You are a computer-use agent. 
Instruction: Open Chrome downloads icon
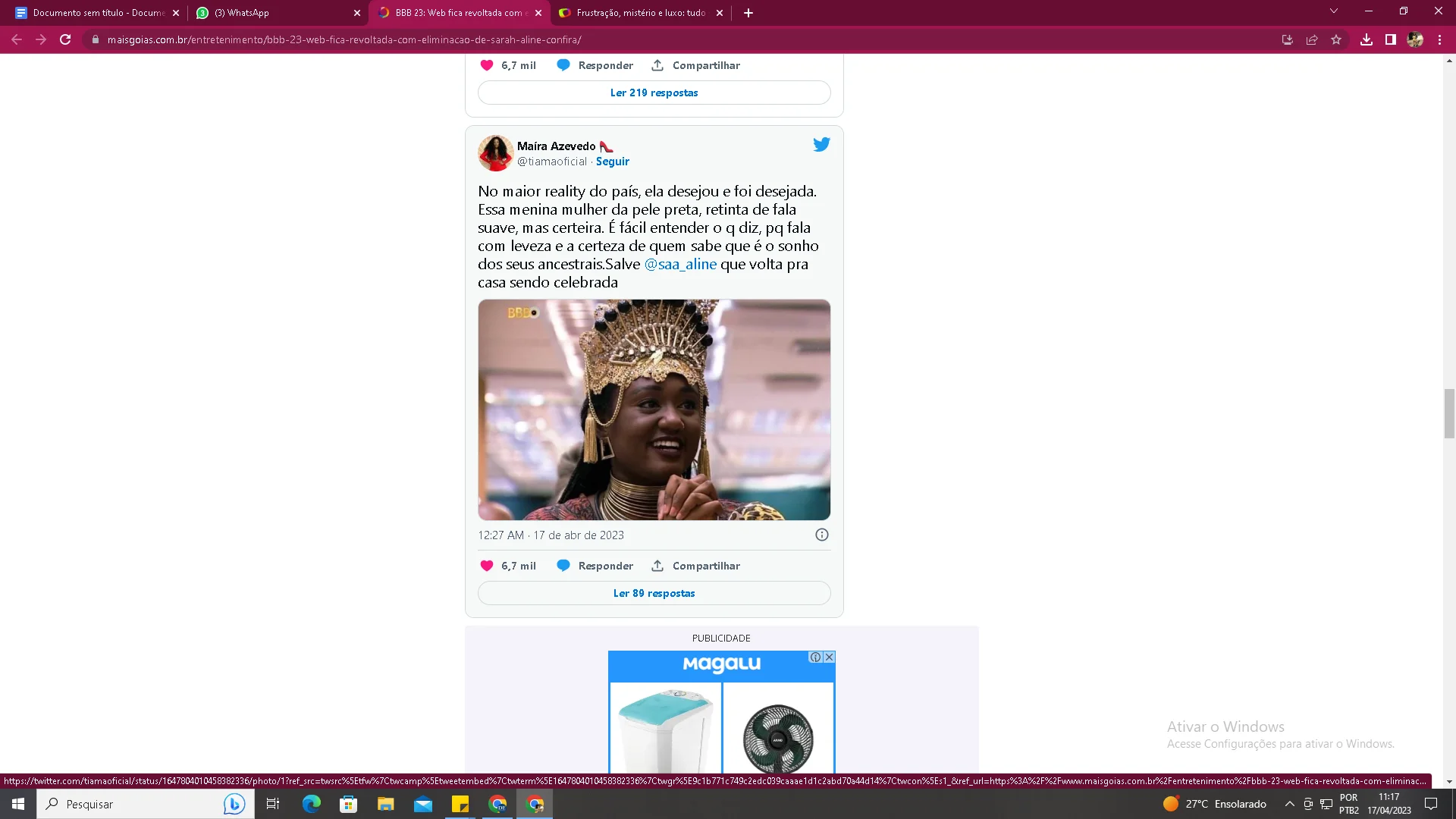1367,39
